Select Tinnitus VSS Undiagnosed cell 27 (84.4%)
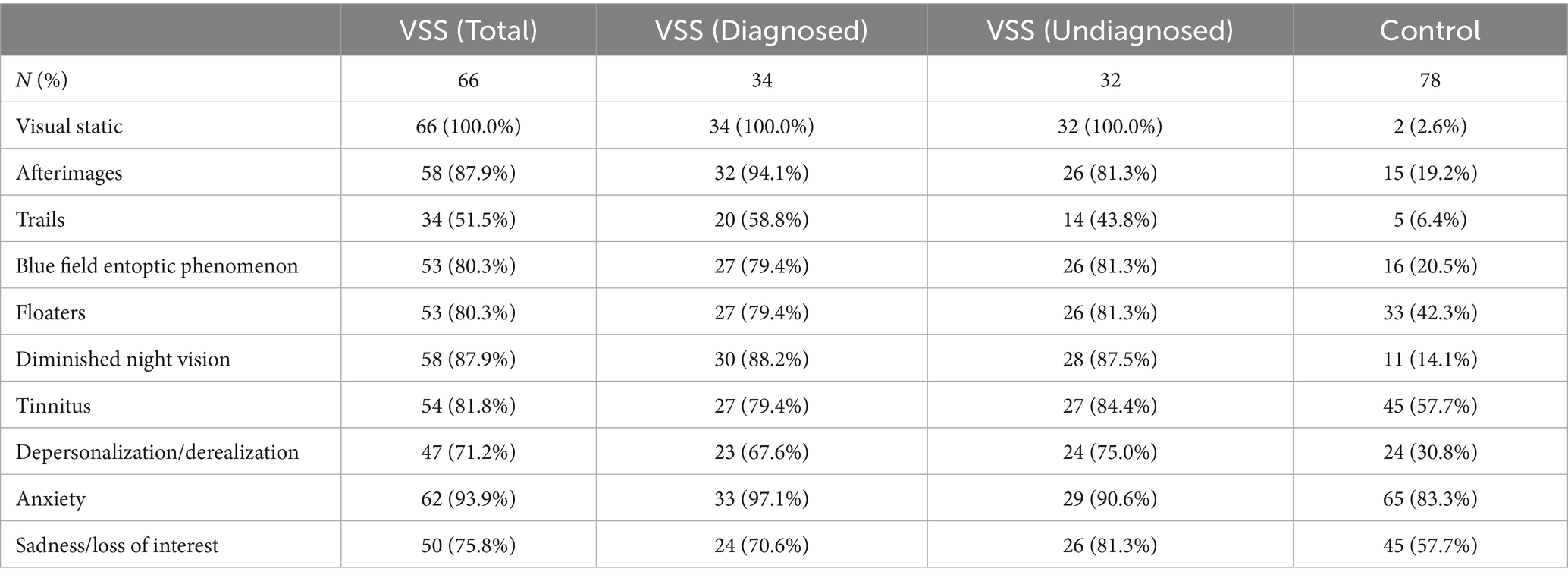The height and width of the screenshot is (581, 1568). [1109, 406]
